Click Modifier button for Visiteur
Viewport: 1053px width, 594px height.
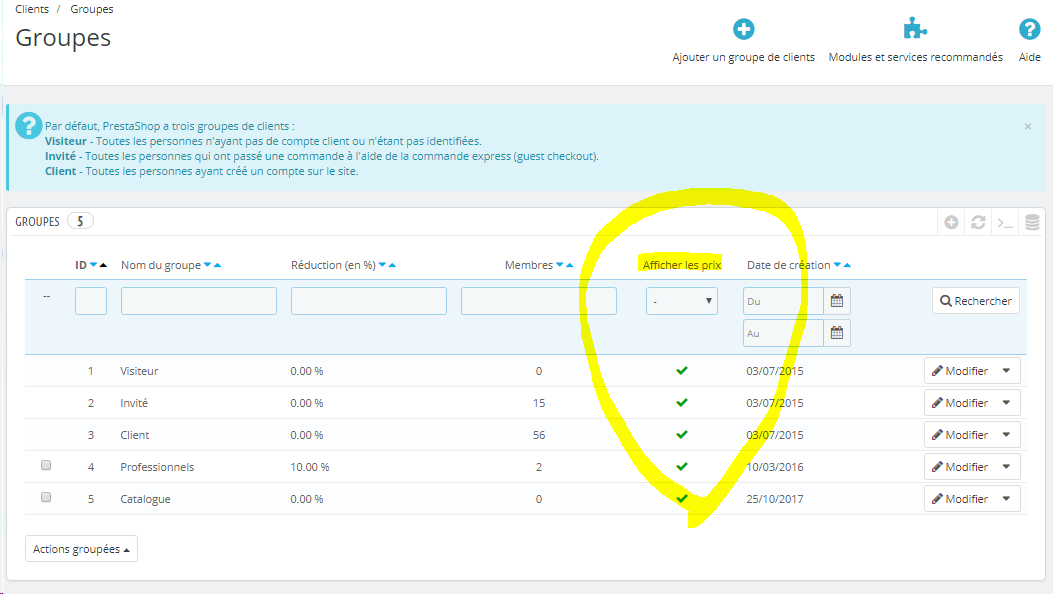[x=960, y=370]
